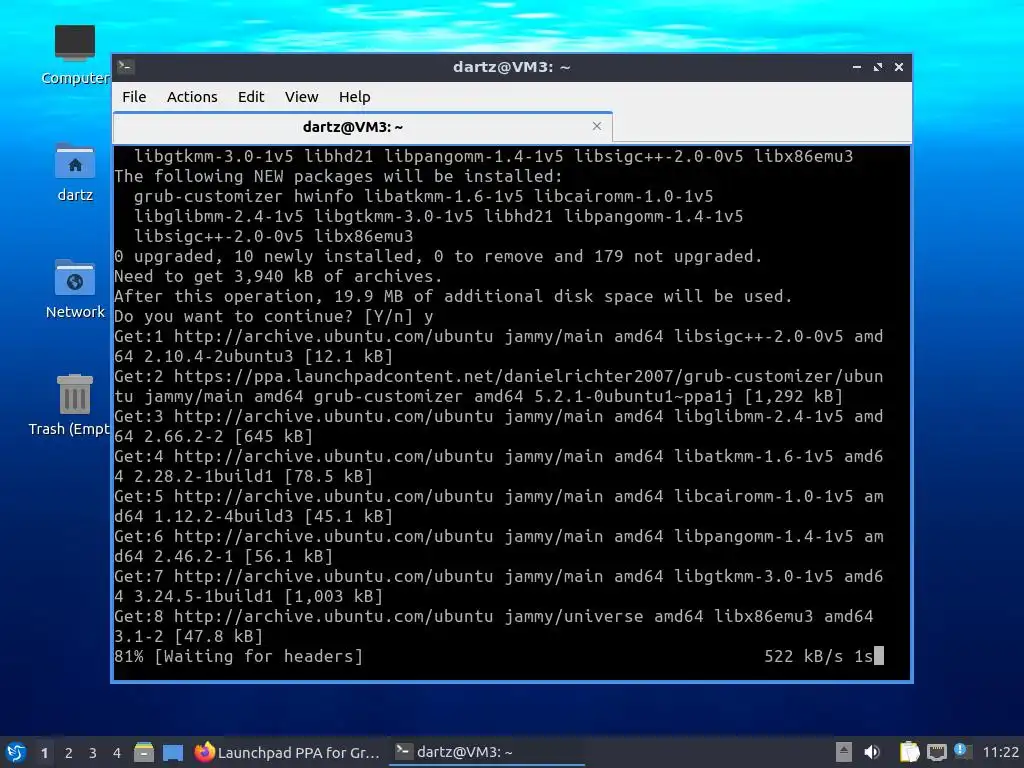The width and height of the screenshot is (1024, 768).
Task: Open the volume control tray icon
Action: click(x=871, y=752)
